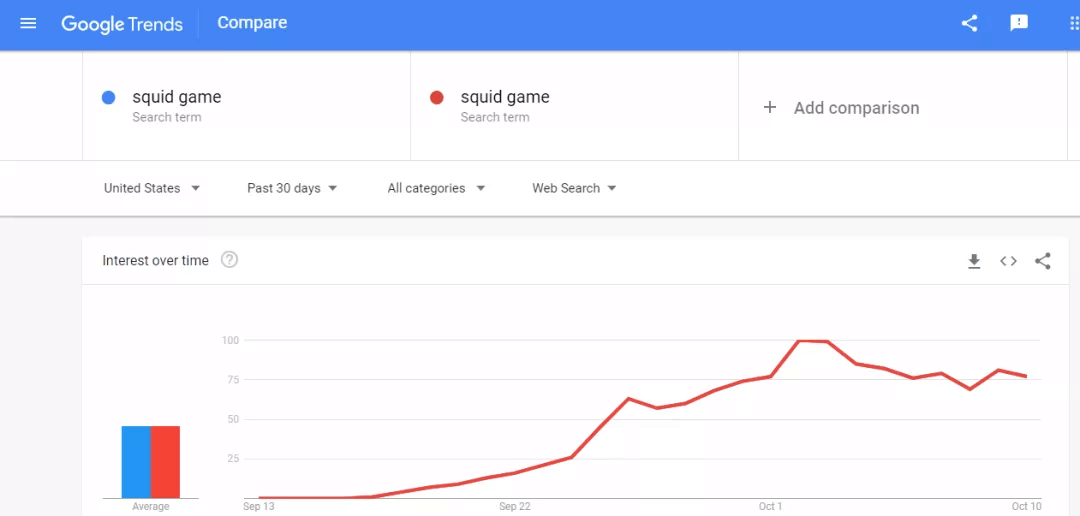Screen dimensions: 1080x516
Task: Click the share icon in the header
Action: coord(969,23)
